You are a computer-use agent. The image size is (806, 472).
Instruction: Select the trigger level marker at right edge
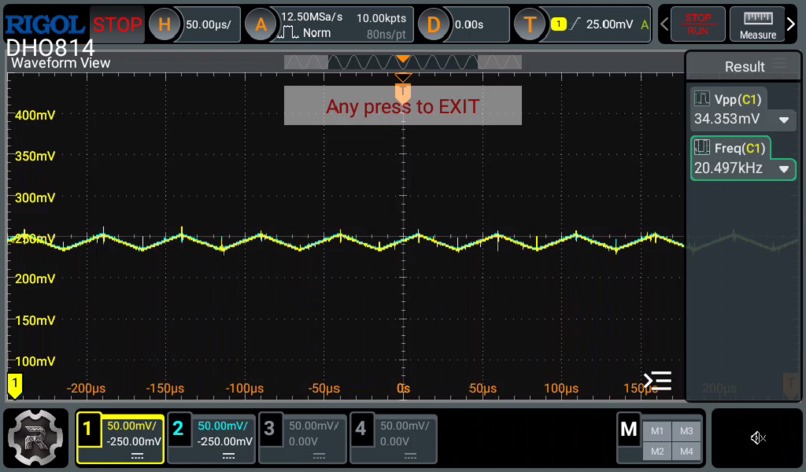click(x=790, y=385)
